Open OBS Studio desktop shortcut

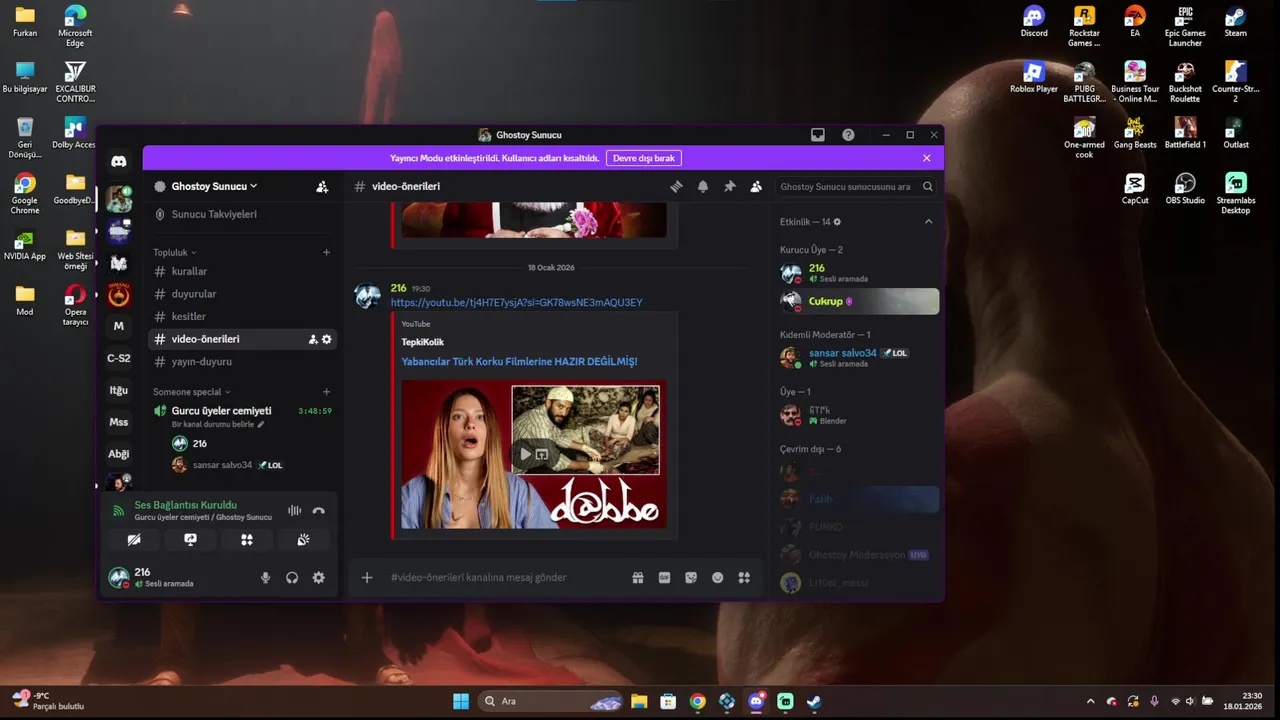click(x=1185, y=189)
